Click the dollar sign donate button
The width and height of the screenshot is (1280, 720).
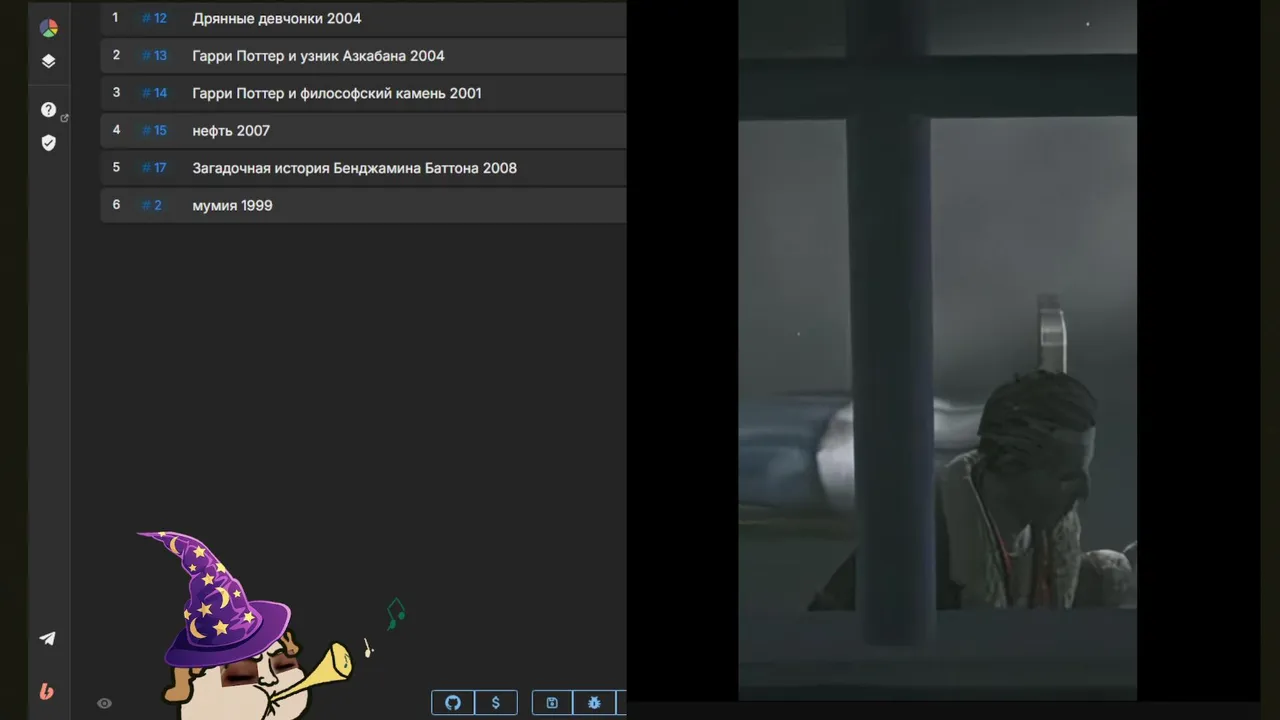(x=496, y=703)
